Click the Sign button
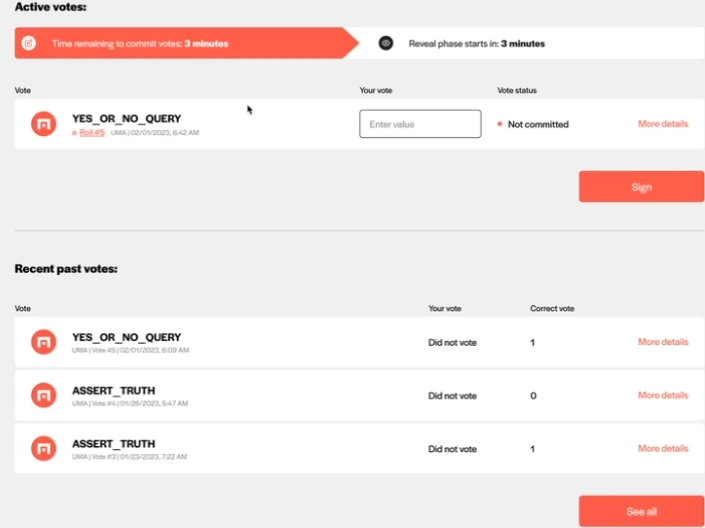Screen dimensions: 705x528 [642, 187]
